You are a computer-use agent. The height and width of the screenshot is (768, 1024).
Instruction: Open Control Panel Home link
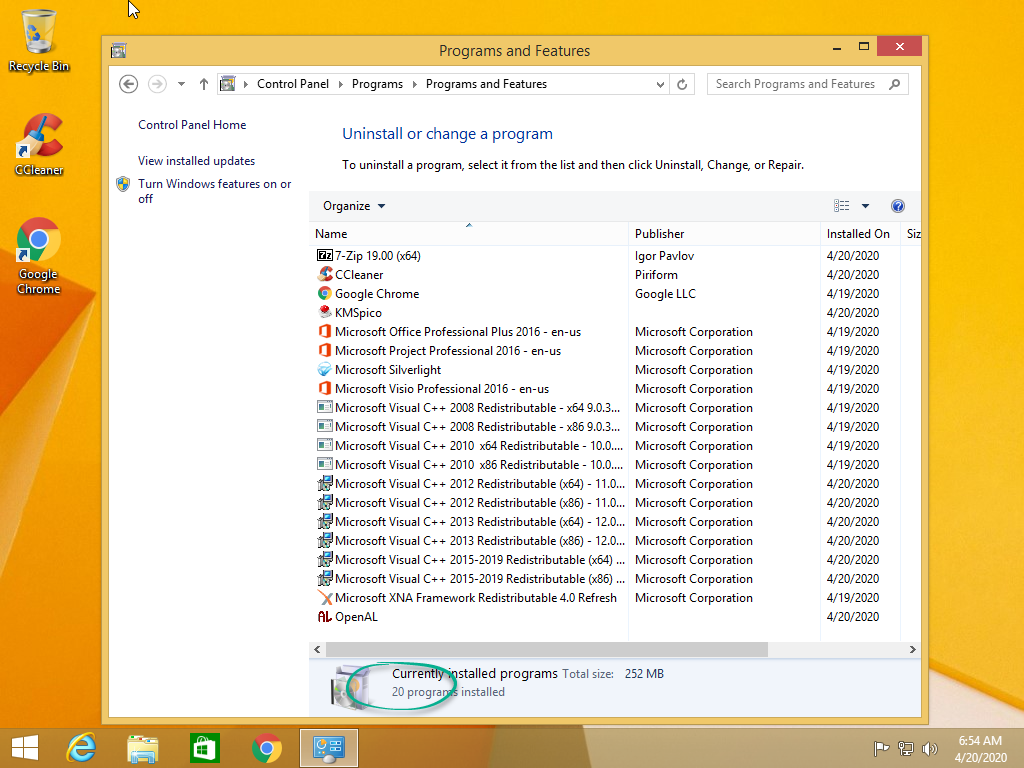(192, 125)
